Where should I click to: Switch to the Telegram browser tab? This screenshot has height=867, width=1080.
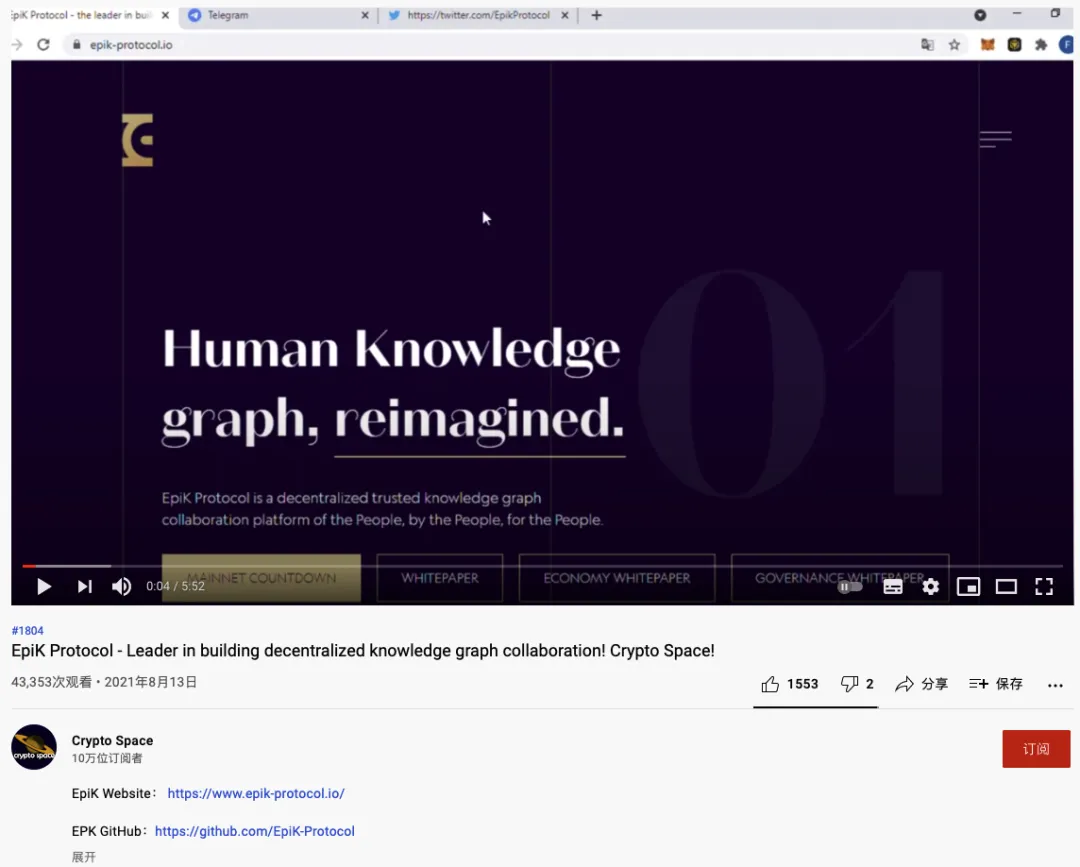[x=276, y=15]
